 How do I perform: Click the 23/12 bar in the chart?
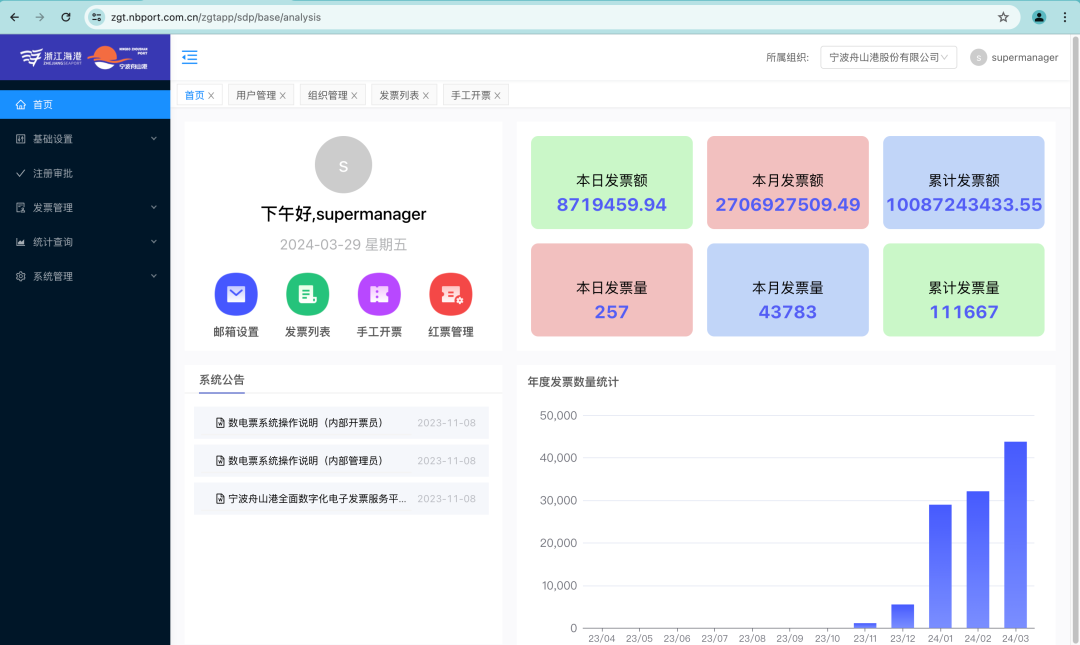pos(902,616)
